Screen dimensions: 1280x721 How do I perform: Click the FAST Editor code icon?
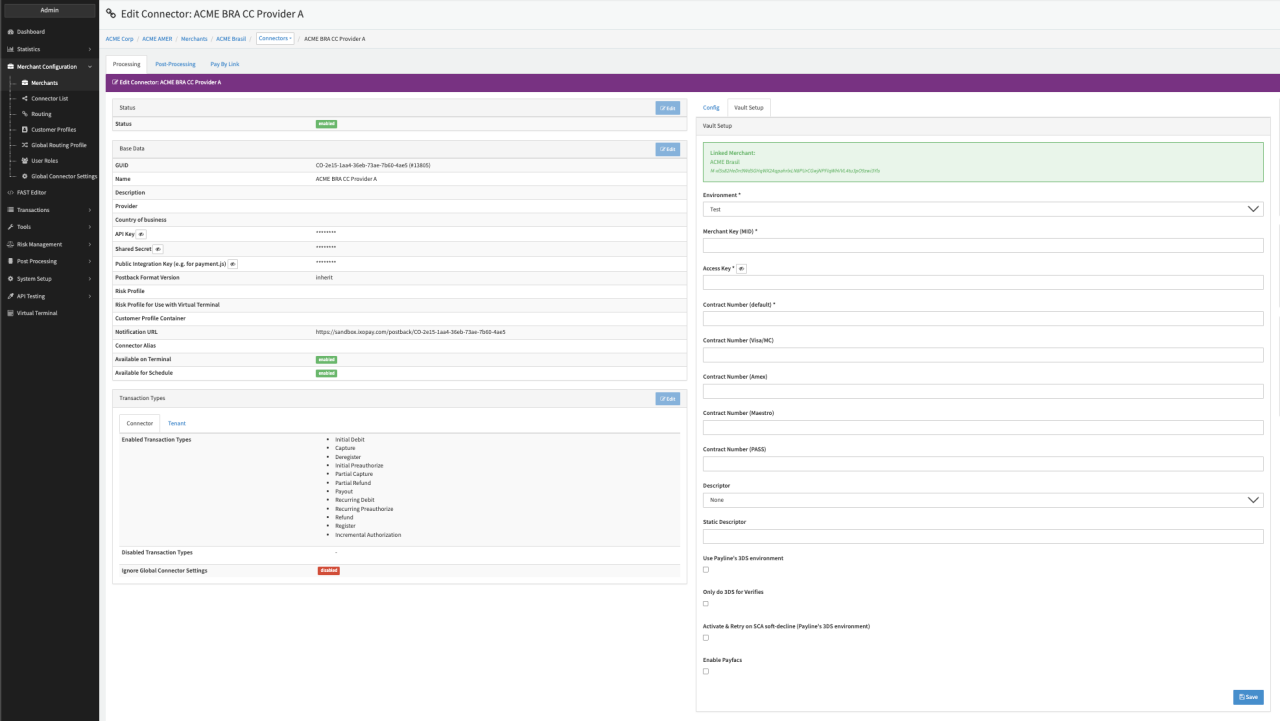pos(10,192)
